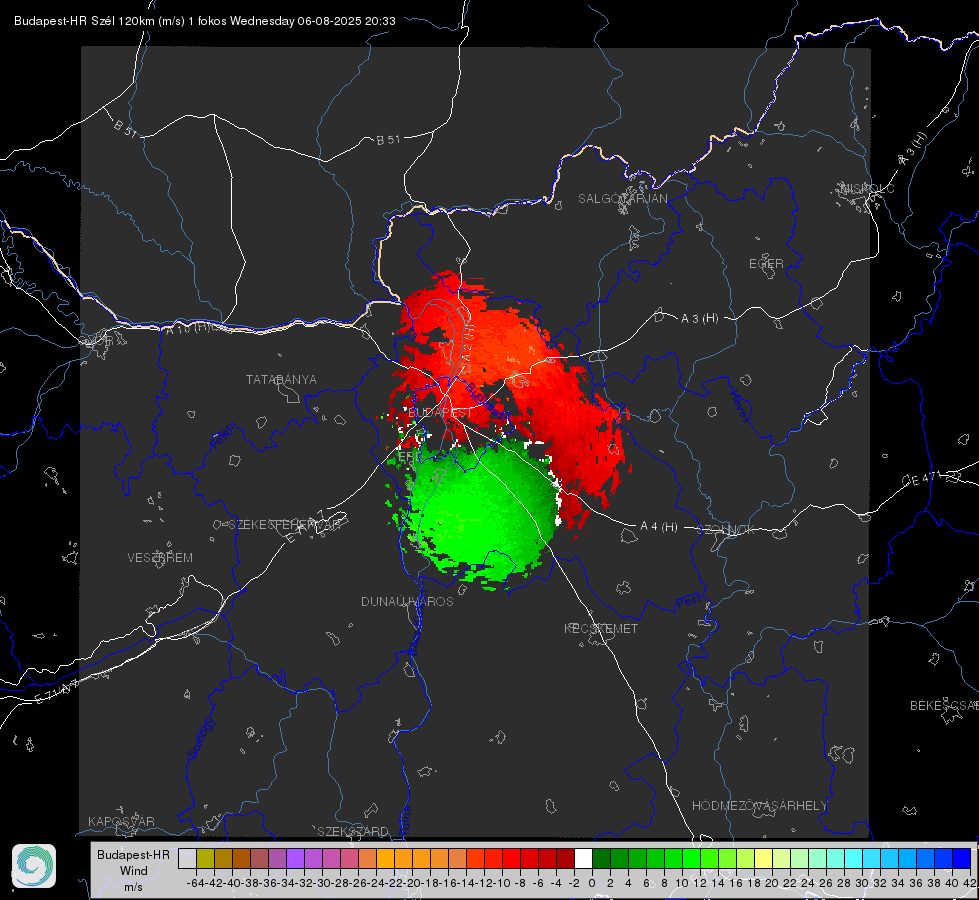Click the blue Pest county label

[x=687, y=602]
